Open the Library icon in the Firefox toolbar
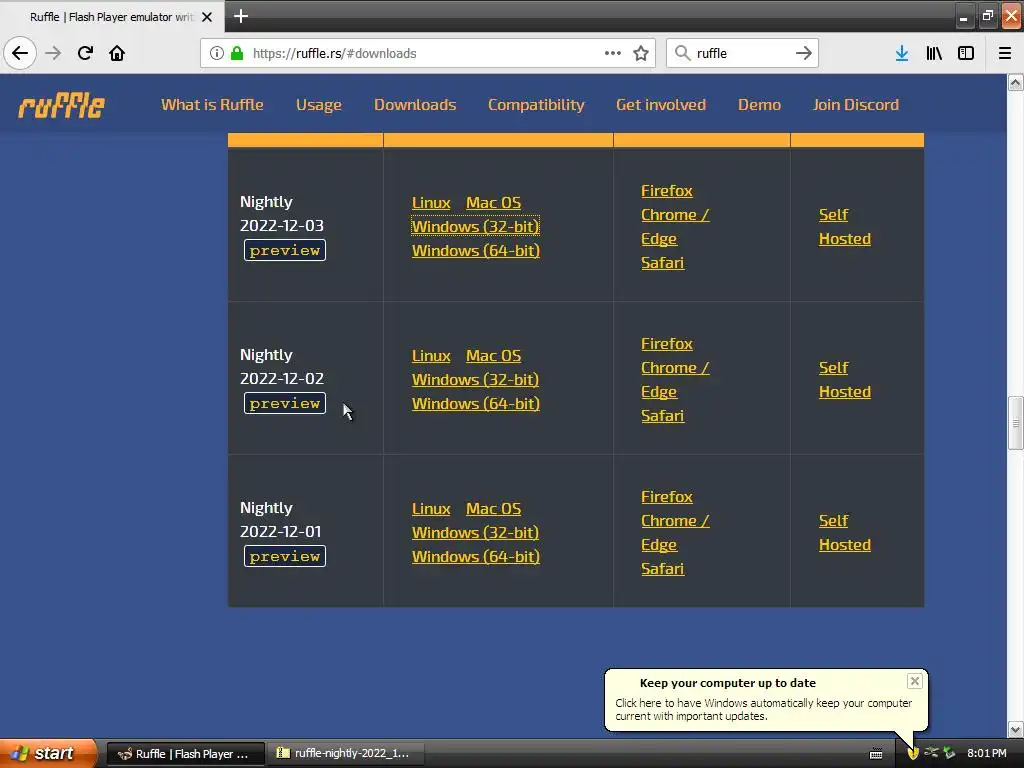Viewport: 1024px width, 768px height. click(934, 53)
